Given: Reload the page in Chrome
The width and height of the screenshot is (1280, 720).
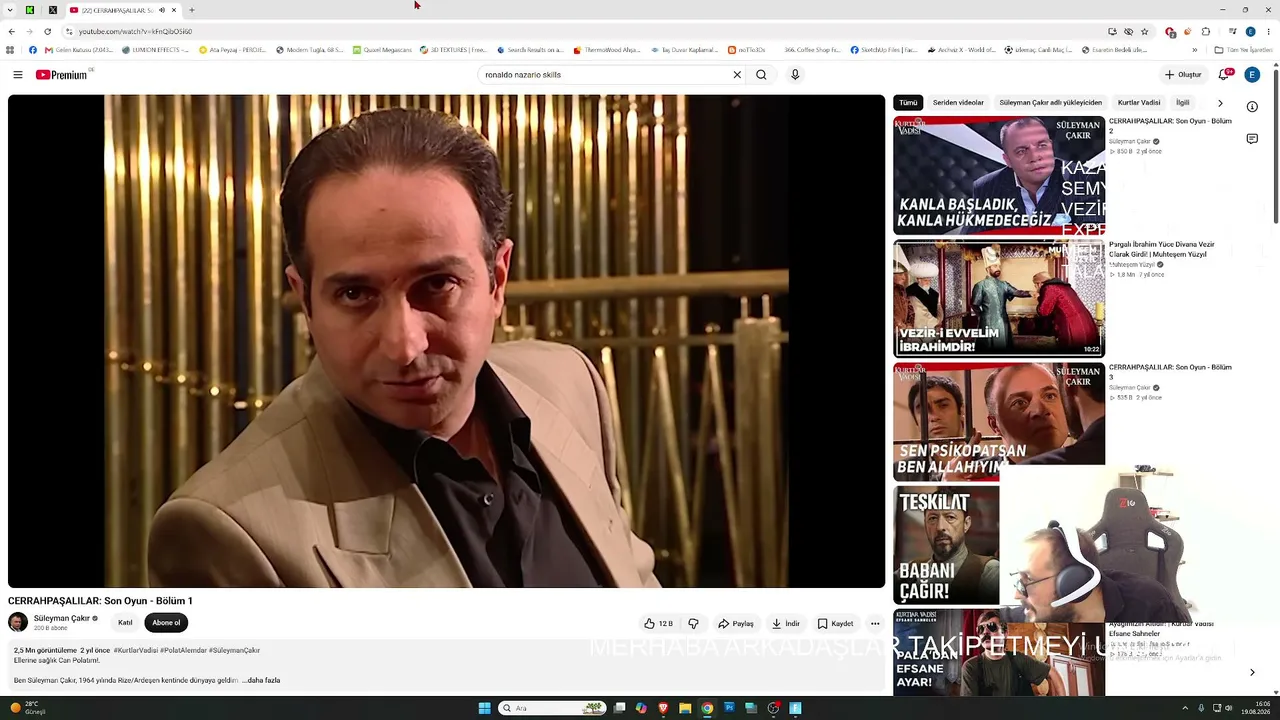Looking at the screenshot, I should (47, 31).
